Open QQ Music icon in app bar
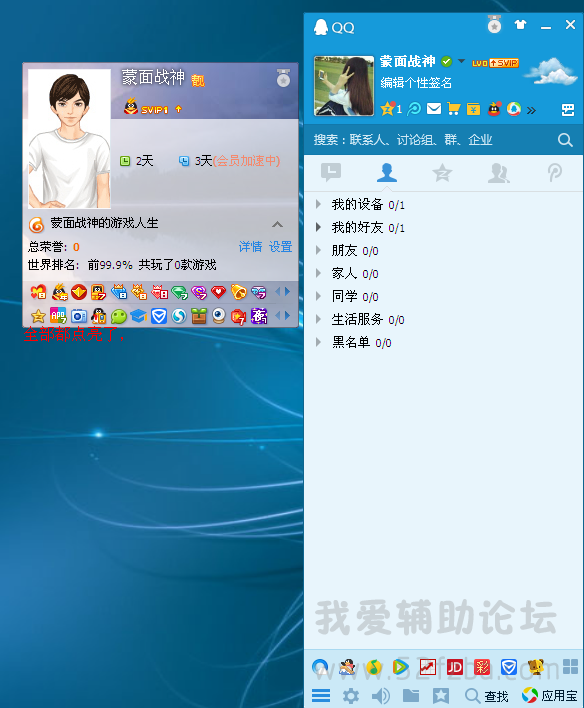 click(x=374, y=667)
